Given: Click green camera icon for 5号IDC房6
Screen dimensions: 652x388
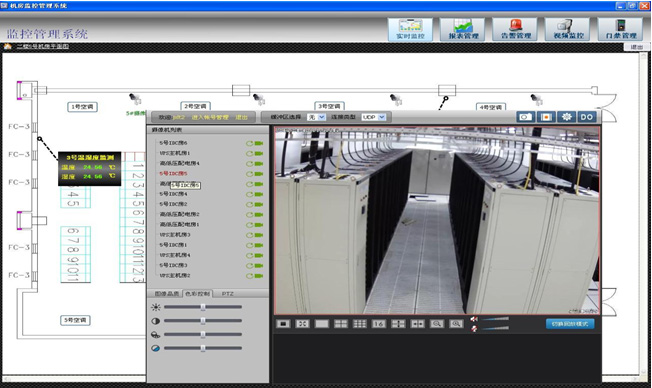Looking at the screenshot, I should pyautogui.click(x=259, y=143).
